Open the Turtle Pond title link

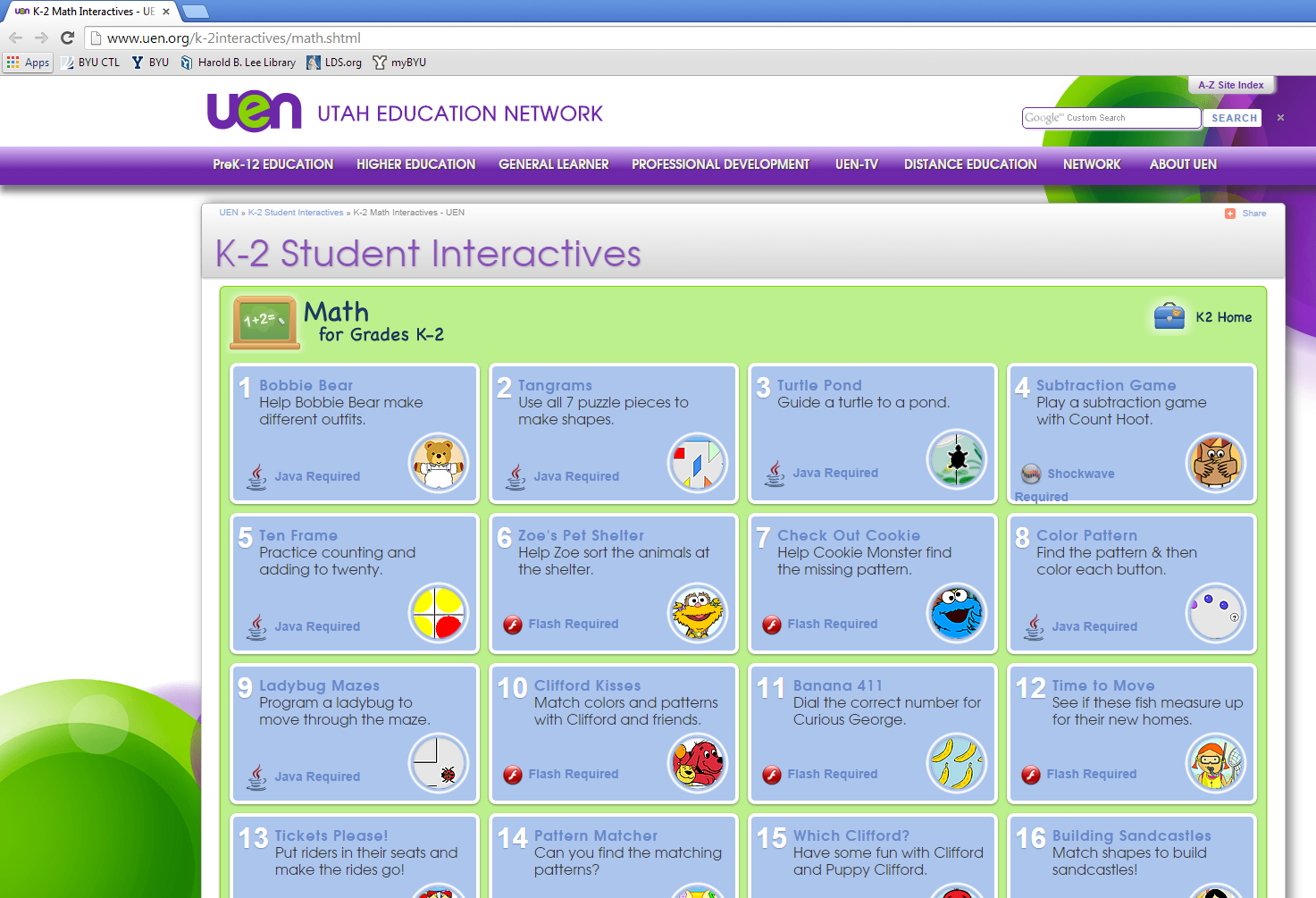pos(819,385)
